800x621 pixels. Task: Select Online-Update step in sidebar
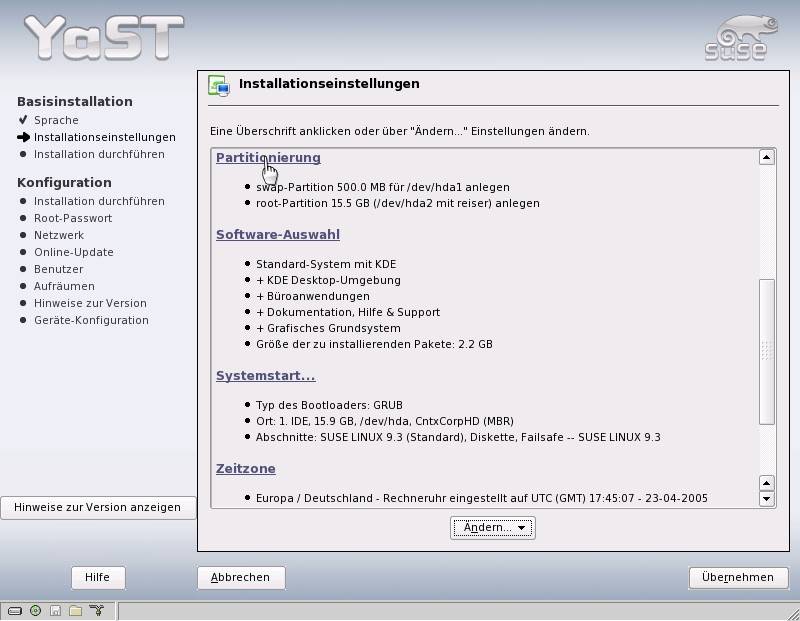73,252
